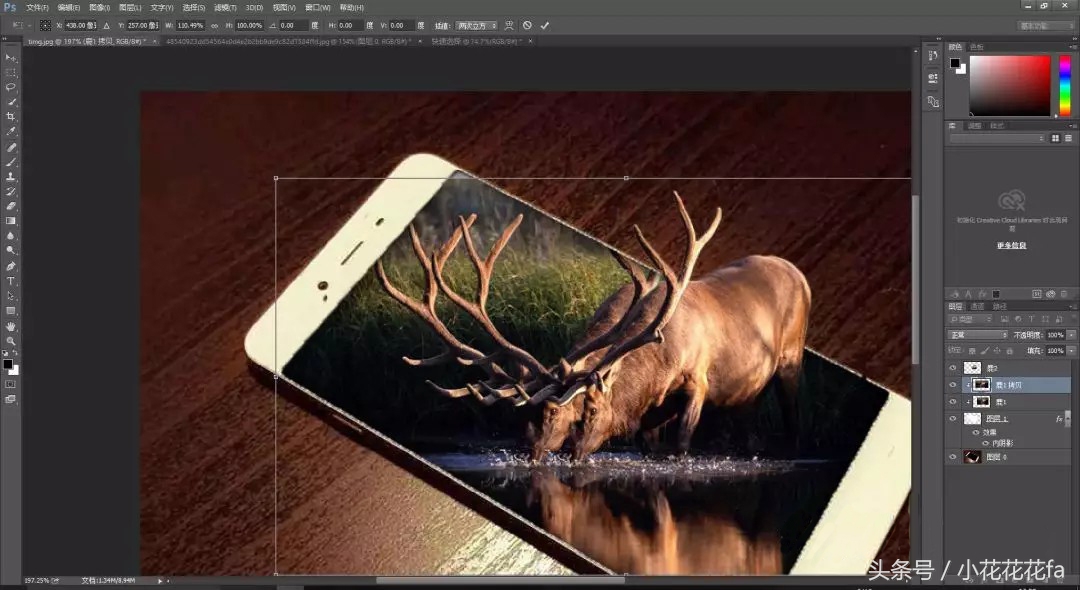
Task: Select the Zoom tool
Action: pyautogui.click(x=12, y=340)
